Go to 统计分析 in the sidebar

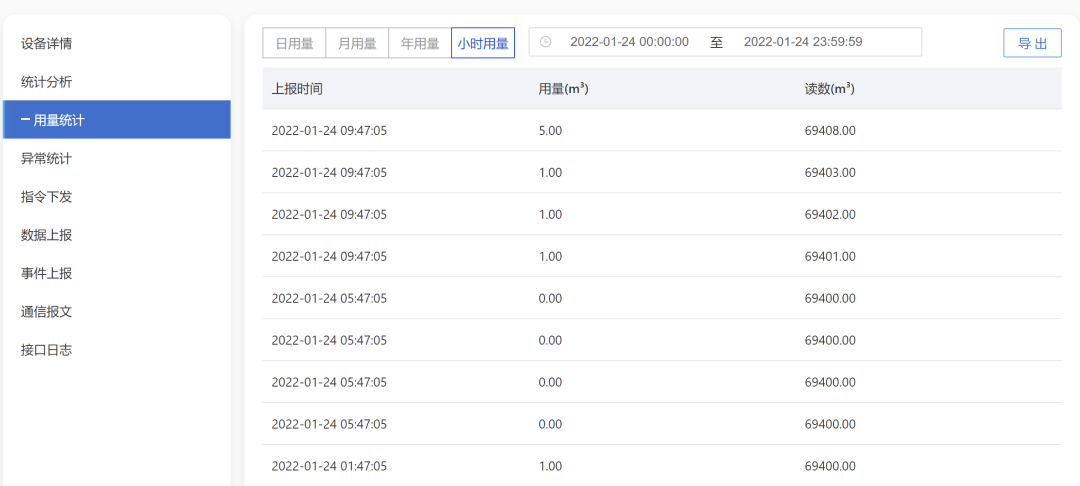point(46,82)
